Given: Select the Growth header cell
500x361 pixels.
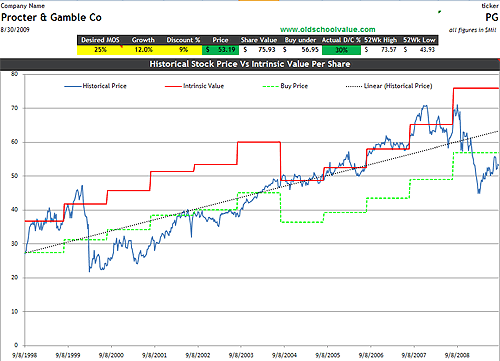Looking at the screenshot, I should coord(143,40).
